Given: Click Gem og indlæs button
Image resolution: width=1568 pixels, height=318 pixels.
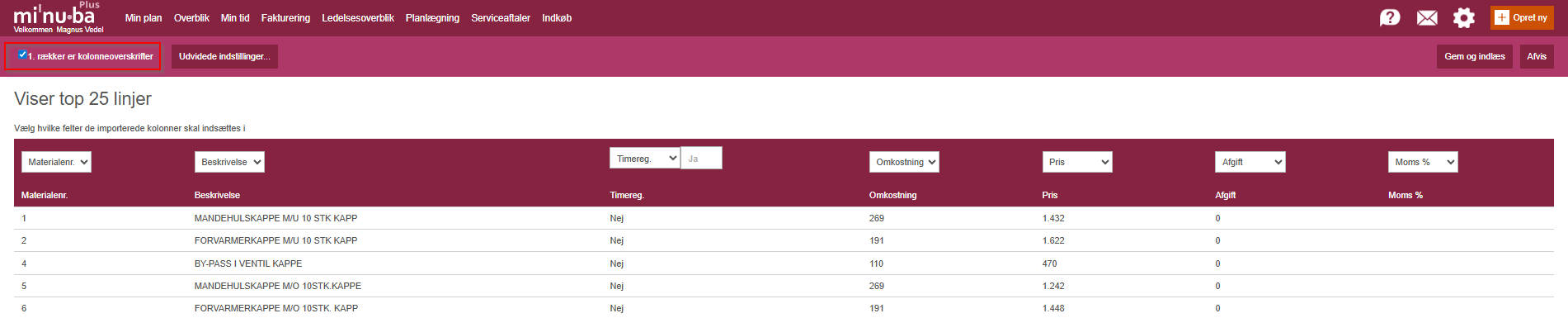Looking at the screenshot, I should pyautogui.click(x=1475, y=56).
